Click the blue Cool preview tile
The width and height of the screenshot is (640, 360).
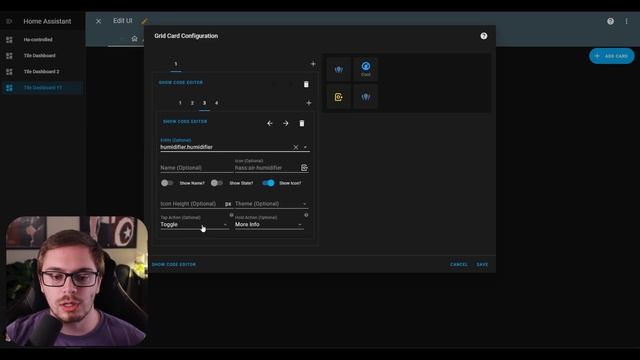[366, 69]
